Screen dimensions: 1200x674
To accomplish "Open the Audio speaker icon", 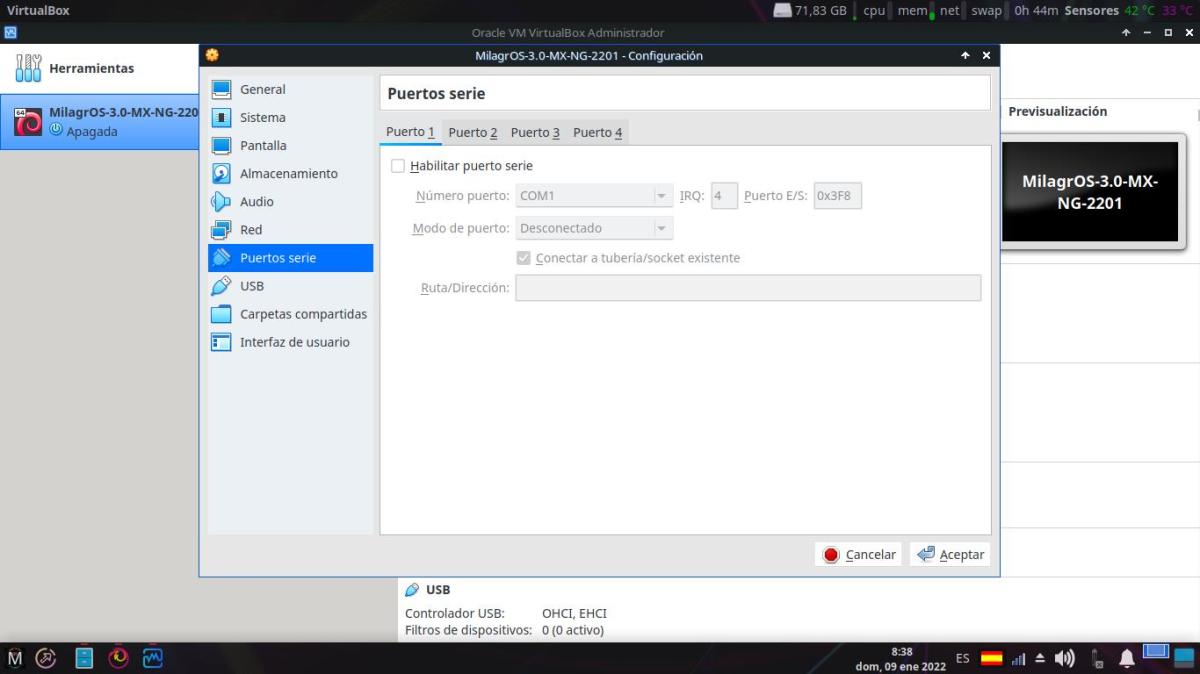I will pos(221,202).
